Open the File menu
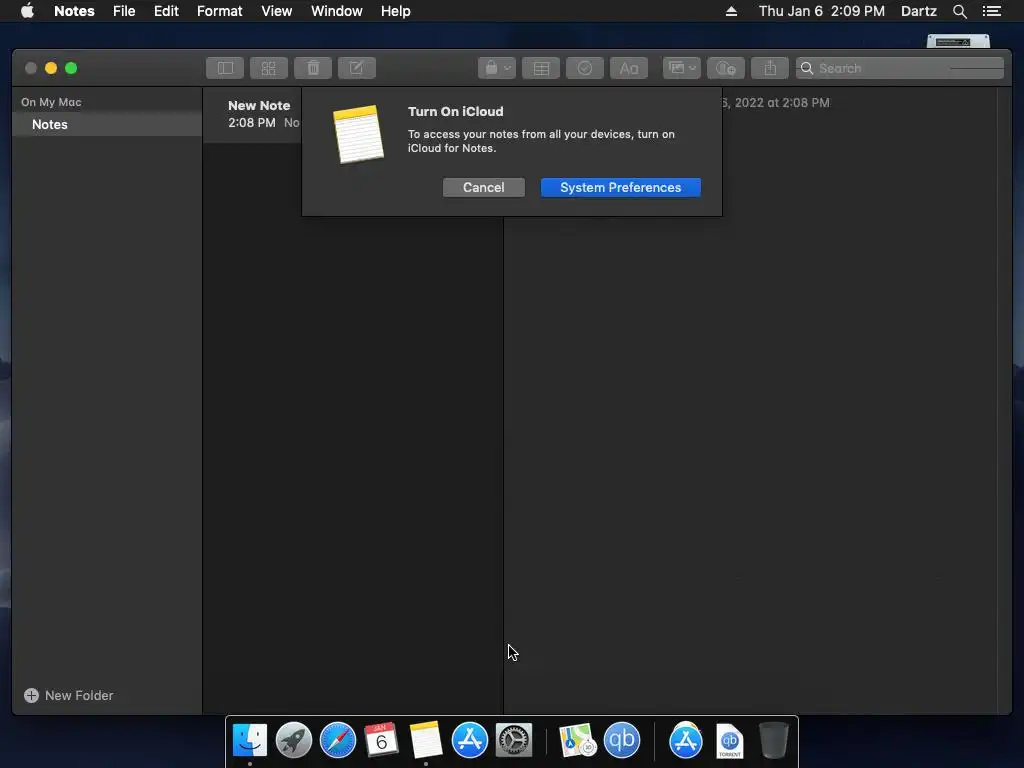 [x=123, y=11]
